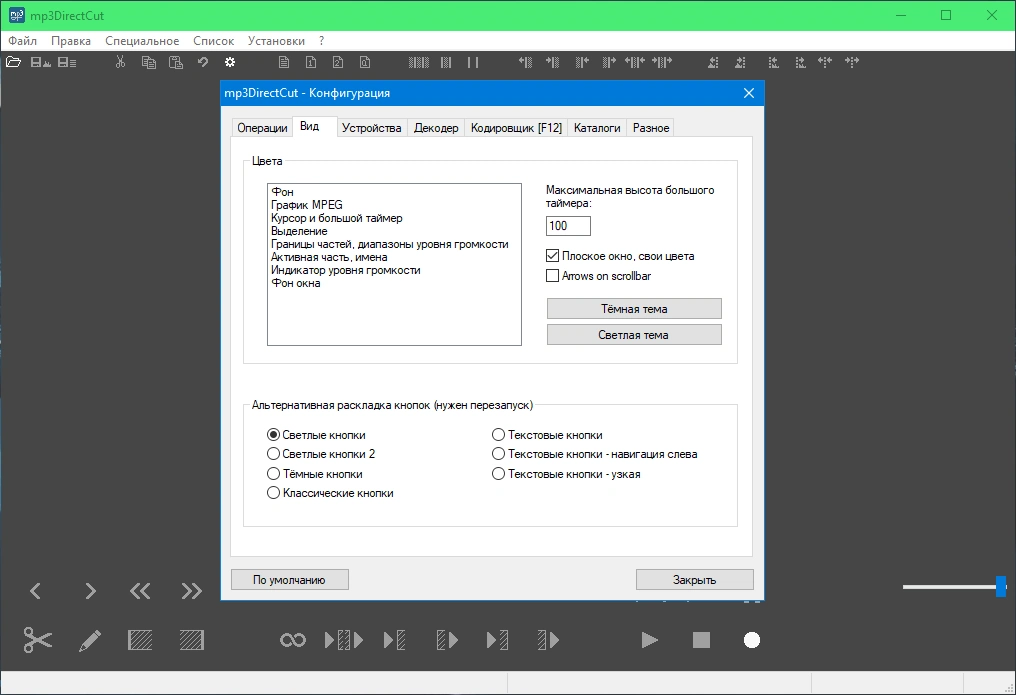Image resolution: width=1016 pixels, height=695 pixels.
Task: Switch to the Каталоги tab
Action: 597,128
